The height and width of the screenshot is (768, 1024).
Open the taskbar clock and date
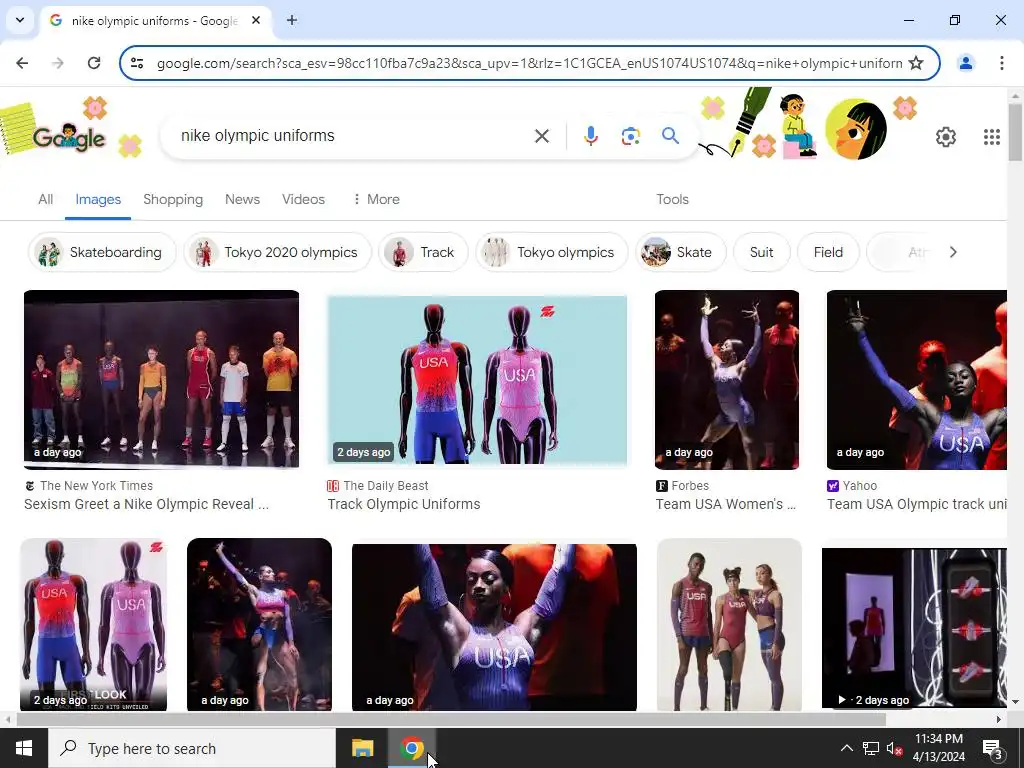tap(938, 748)
